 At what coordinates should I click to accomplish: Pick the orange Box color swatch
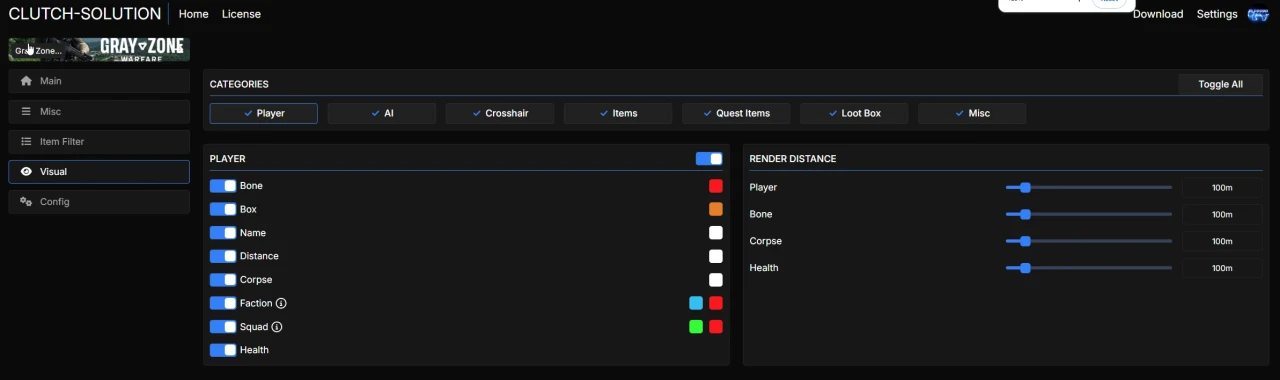[x=716, y=209]
